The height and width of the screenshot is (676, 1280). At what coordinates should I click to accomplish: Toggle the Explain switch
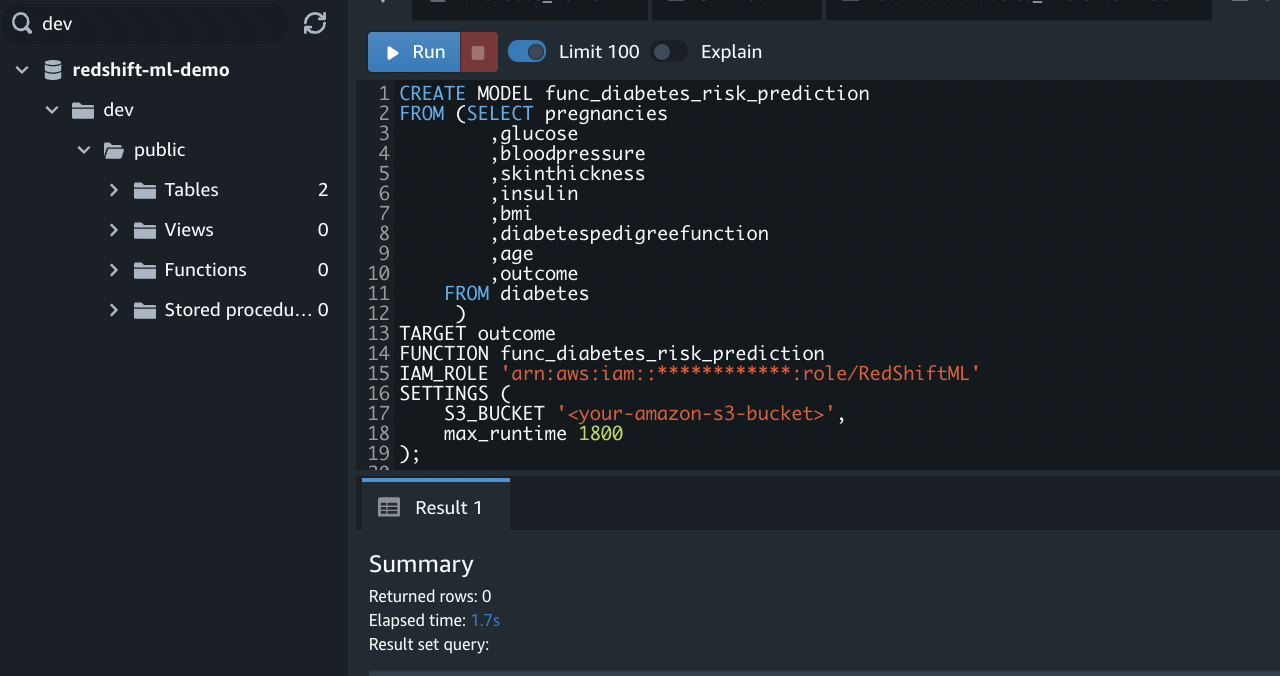[669, 51]
